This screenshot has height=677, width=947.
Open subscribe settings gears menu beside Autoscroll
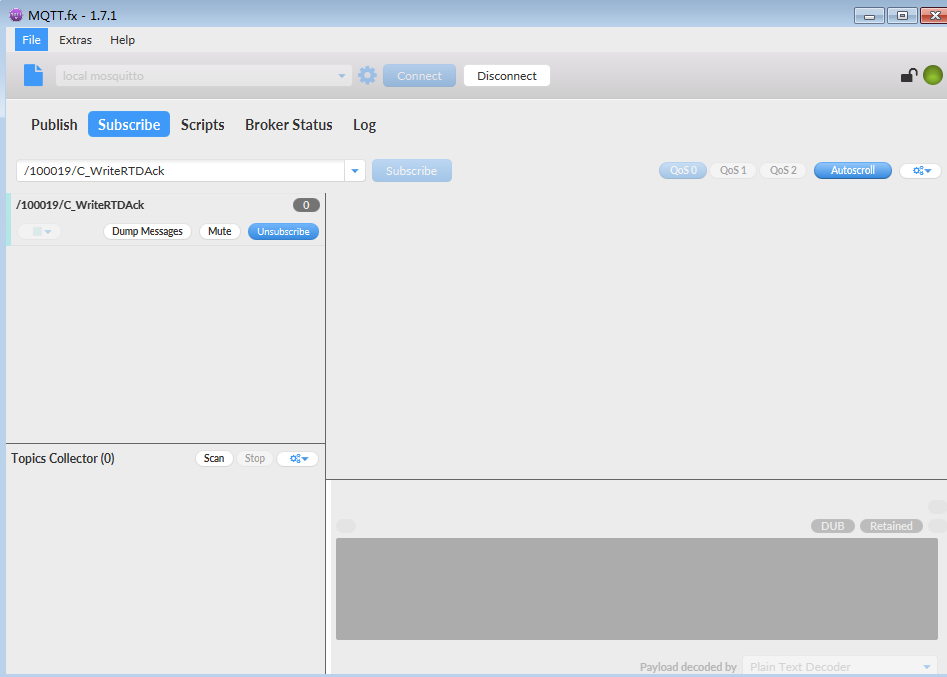tap(921, 171)
